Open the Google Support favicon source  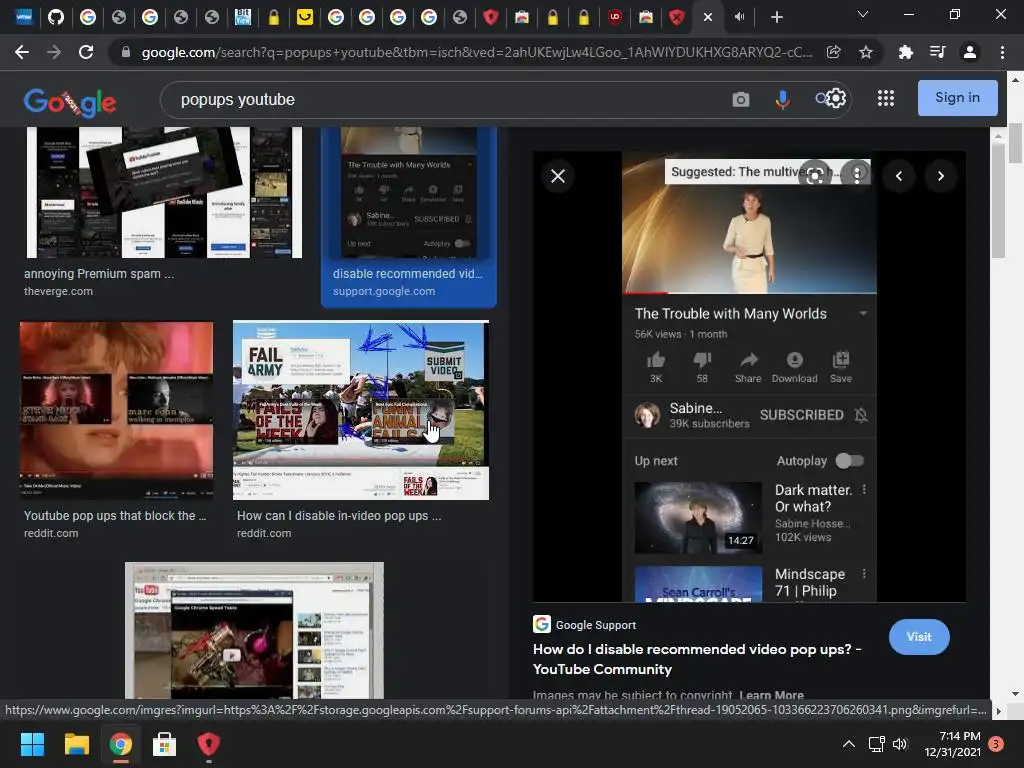point(541,624)
